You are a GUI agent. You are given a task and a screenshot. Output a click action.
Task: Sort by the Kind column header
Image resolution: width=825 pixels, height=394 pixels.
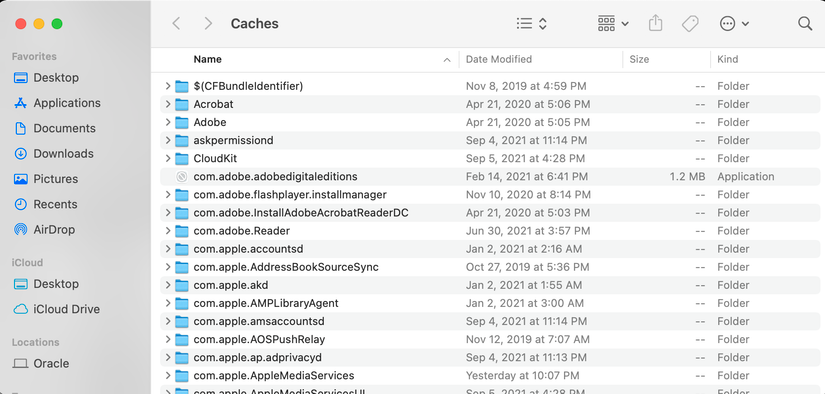click(x=728, y=59)
